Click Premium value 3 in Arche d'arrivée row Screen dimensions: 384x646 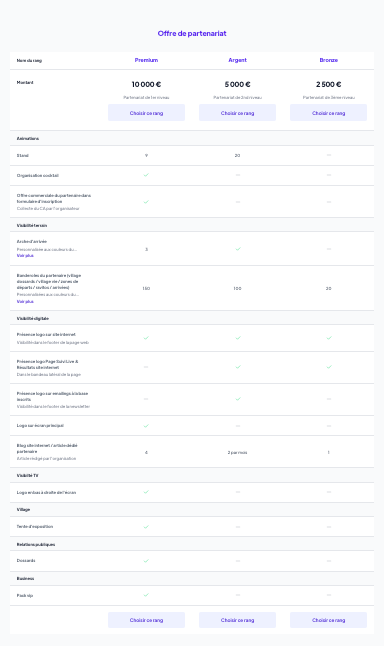point(146,249)
